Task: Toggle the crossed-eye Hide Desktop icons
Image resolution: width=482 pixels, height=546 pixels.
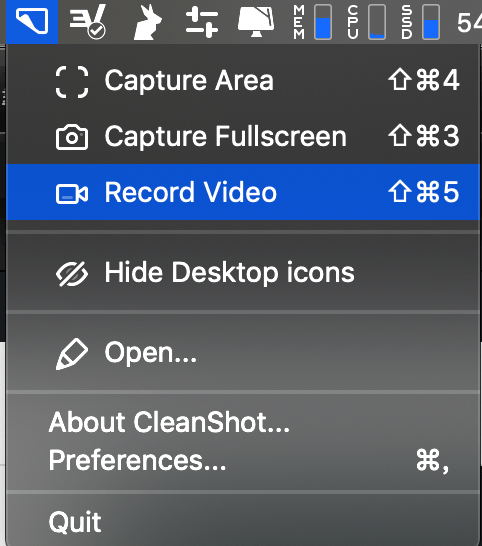Action: pos(72,274)
